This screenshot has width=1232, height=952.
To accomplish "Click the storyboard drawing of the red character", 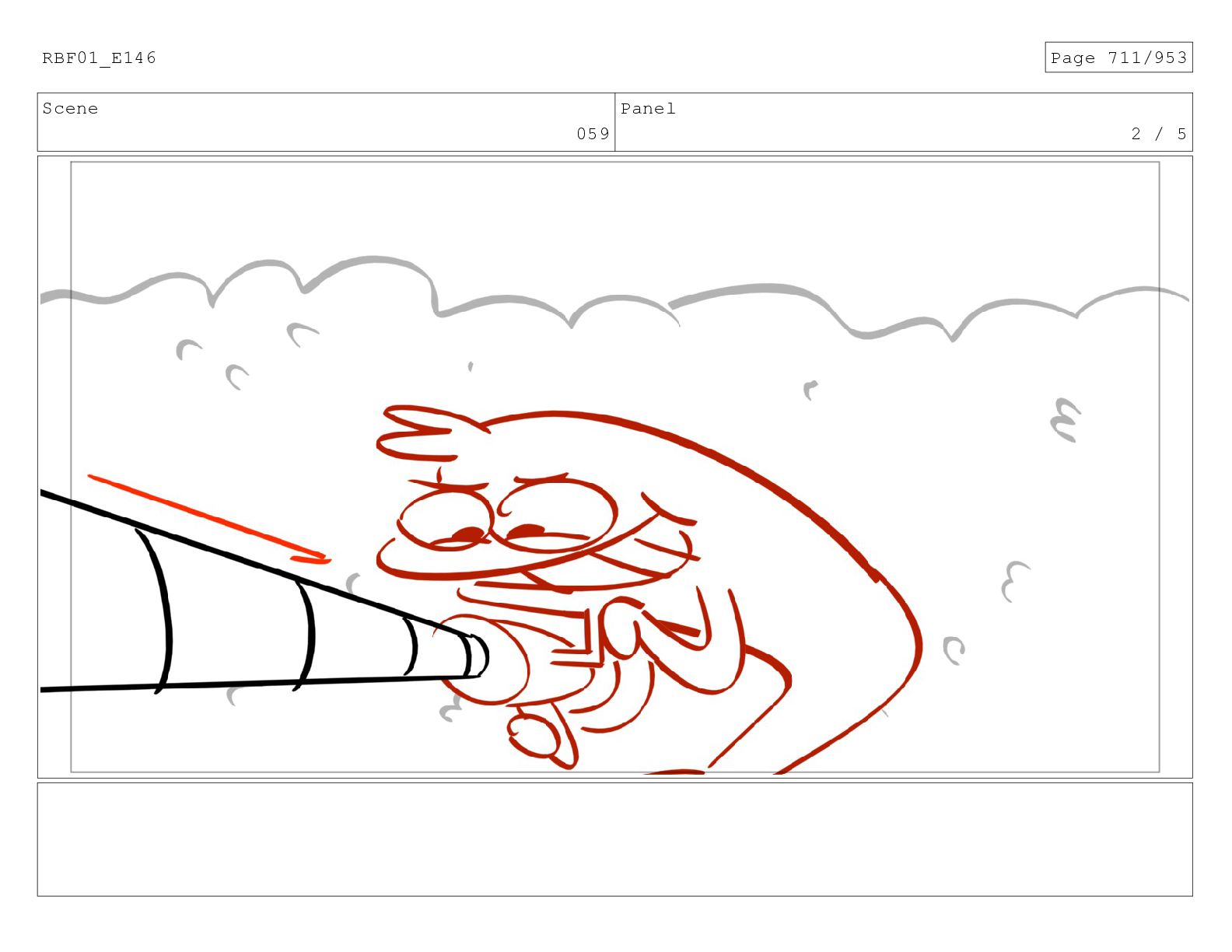I will pos(649,589).
